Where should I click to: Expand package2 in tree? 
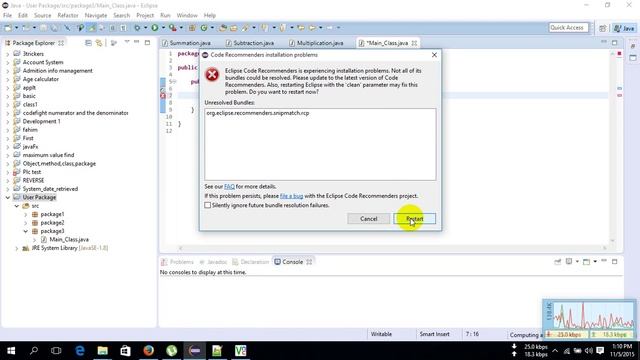pyautogui.click(x=25, y=223)
